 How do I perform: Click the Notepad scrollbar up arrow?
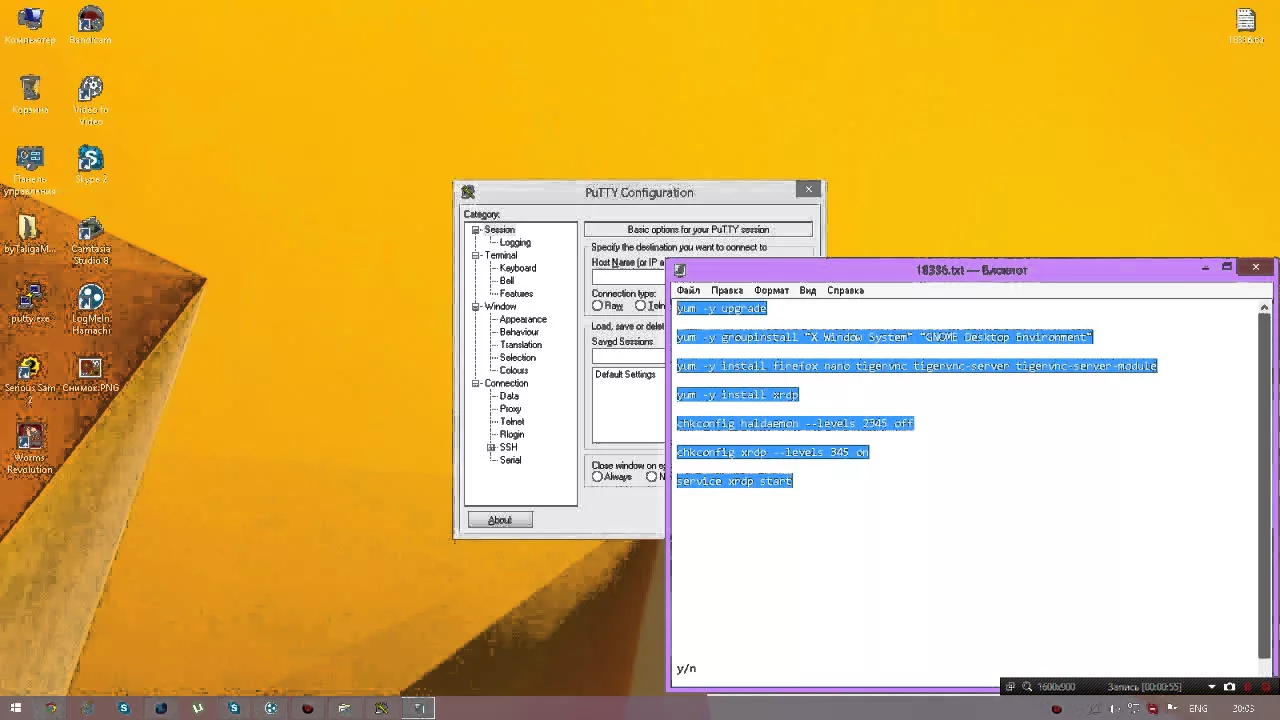1264,308
